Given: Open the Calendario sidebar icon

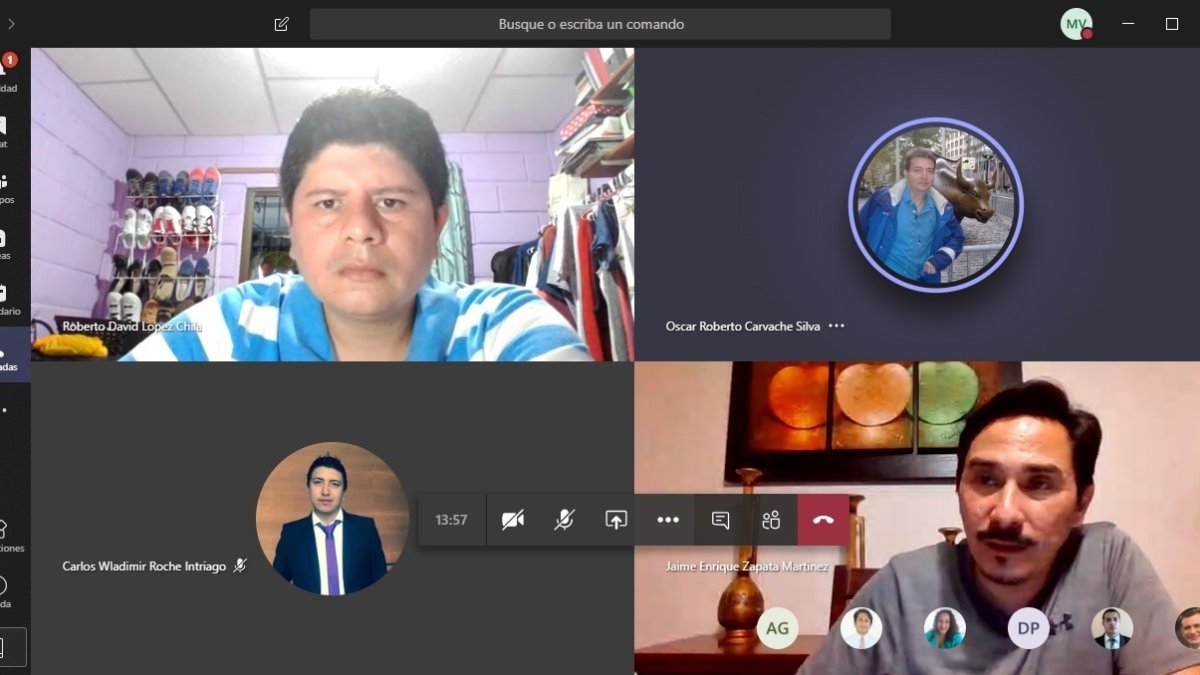Looking at the screenshot, I should [x=5, y=296].
